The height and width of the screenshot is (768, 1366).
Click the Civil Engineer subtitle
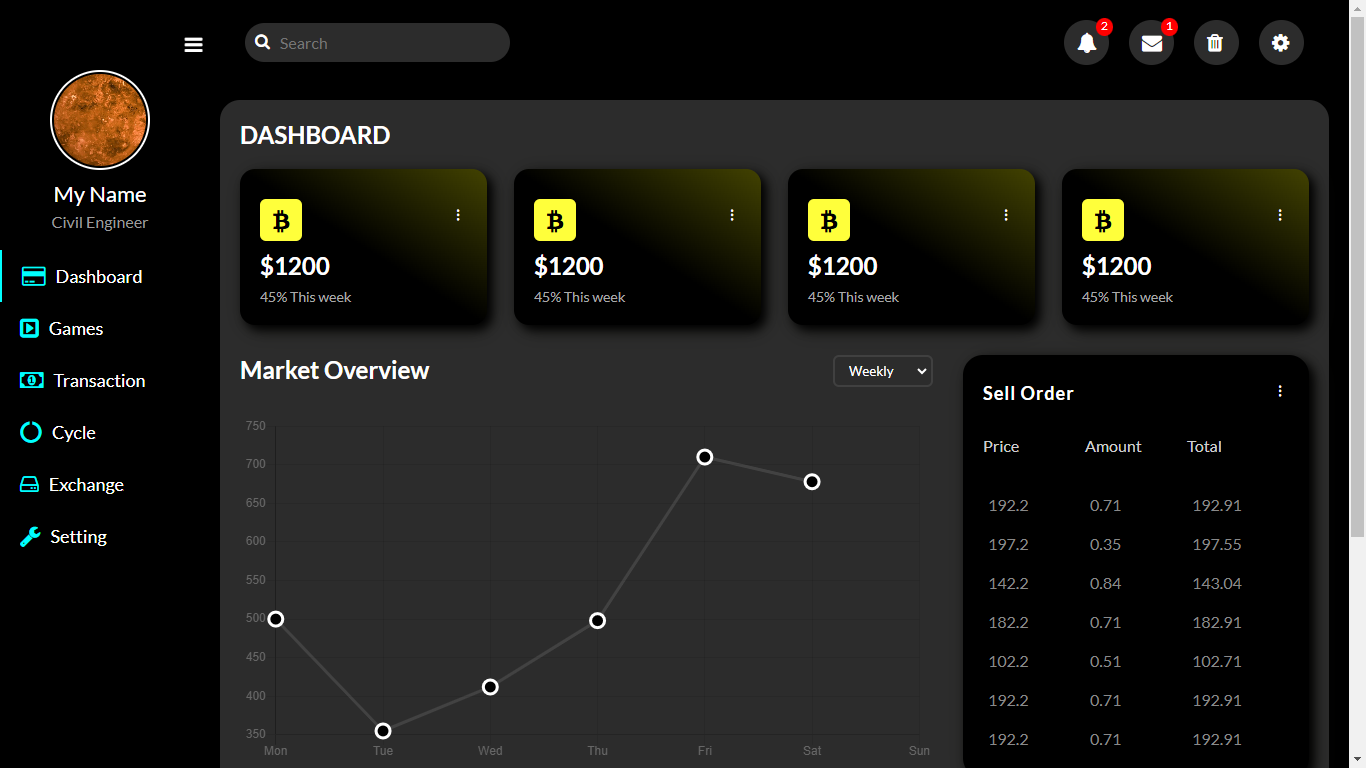[100, 223]
